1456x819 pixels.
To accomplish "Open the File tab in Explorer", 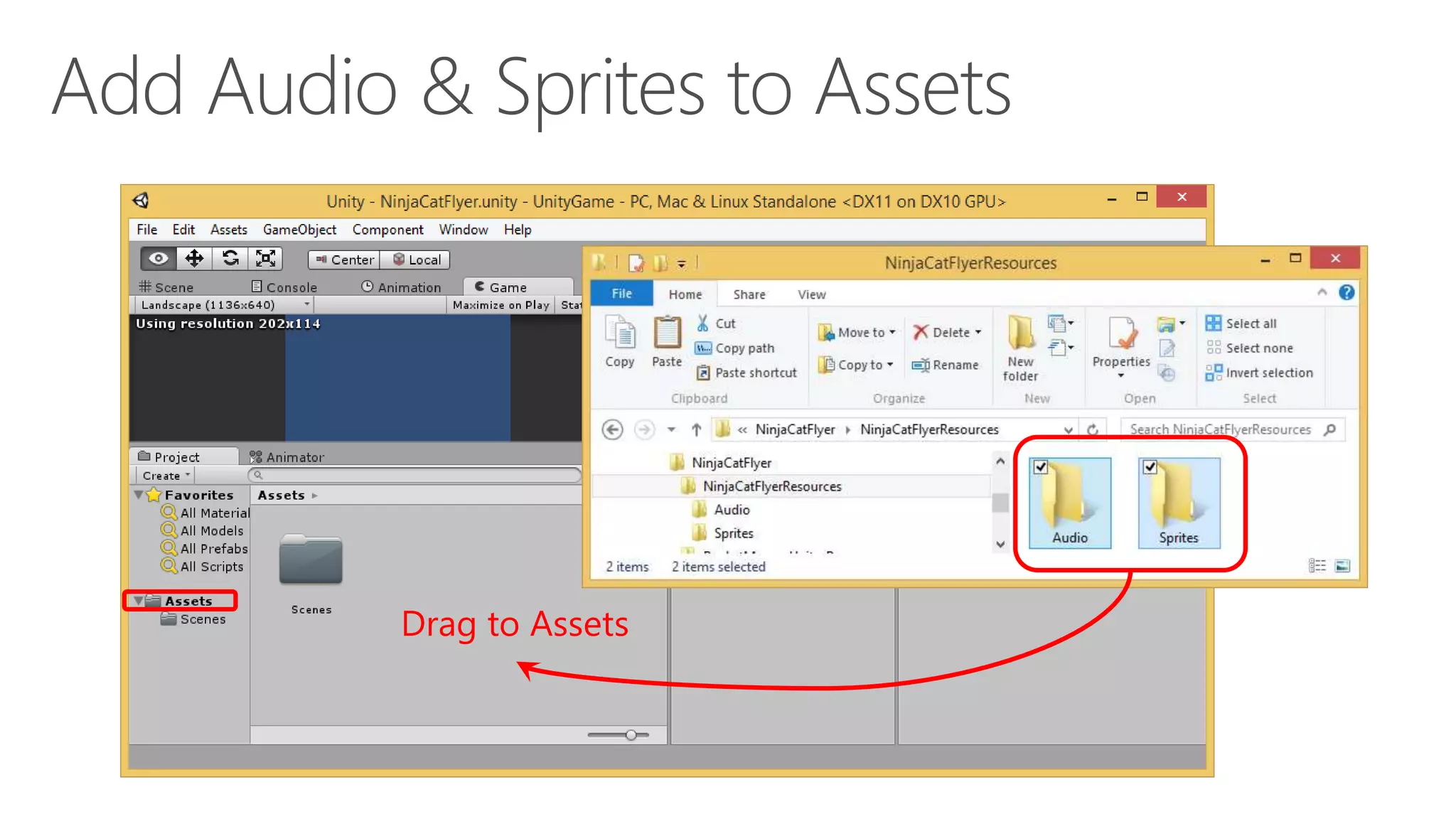I will 621,294.
